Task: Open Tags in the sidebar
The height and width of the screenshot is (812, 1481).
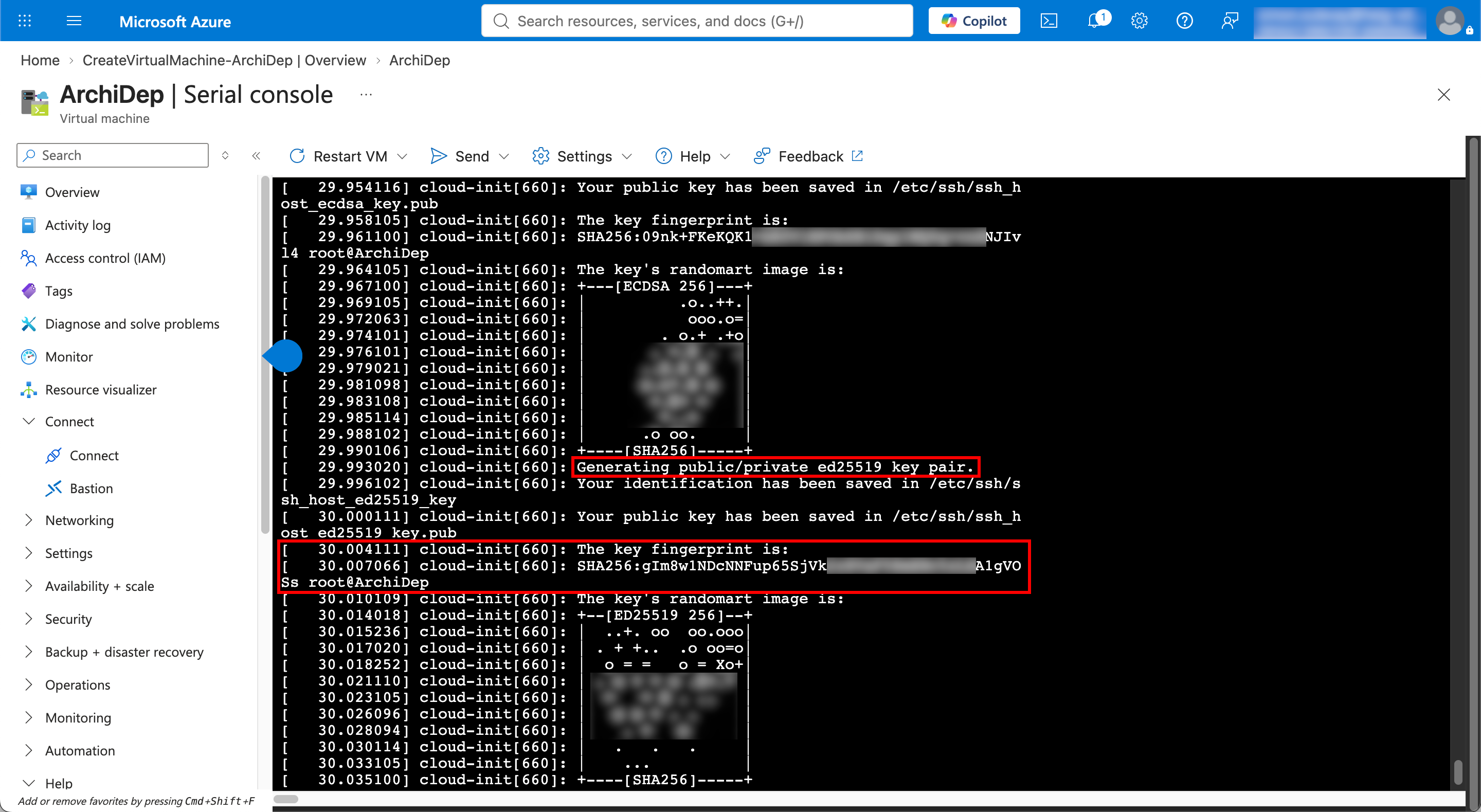Action: pyautogui.click(x=59, y=291)
